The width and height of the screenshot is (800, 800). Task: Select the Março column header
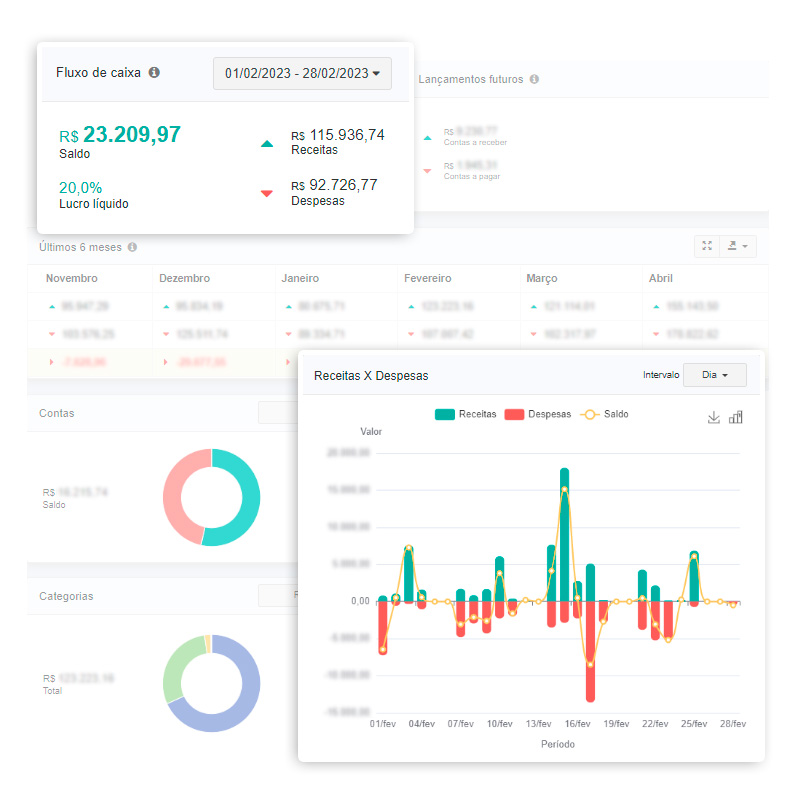542,278
